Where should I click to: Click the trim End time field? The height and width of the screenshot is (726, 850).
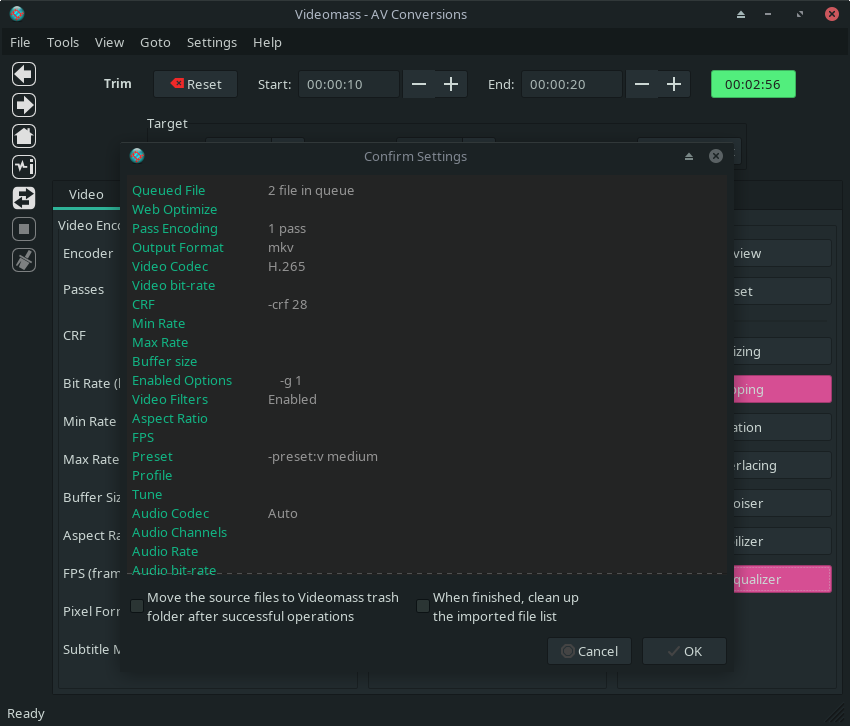[571, 84]
